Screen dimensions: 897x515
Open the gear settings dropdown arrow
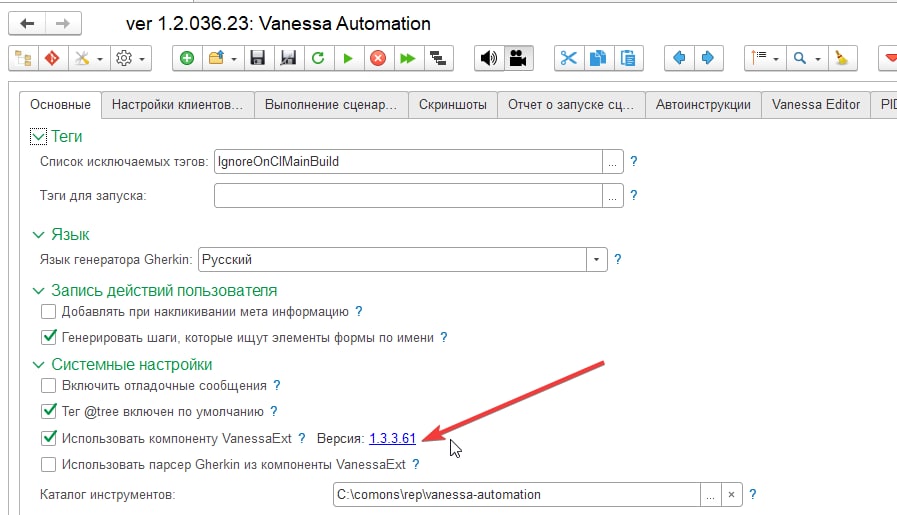pyautogui.click(x=142, y=59)
